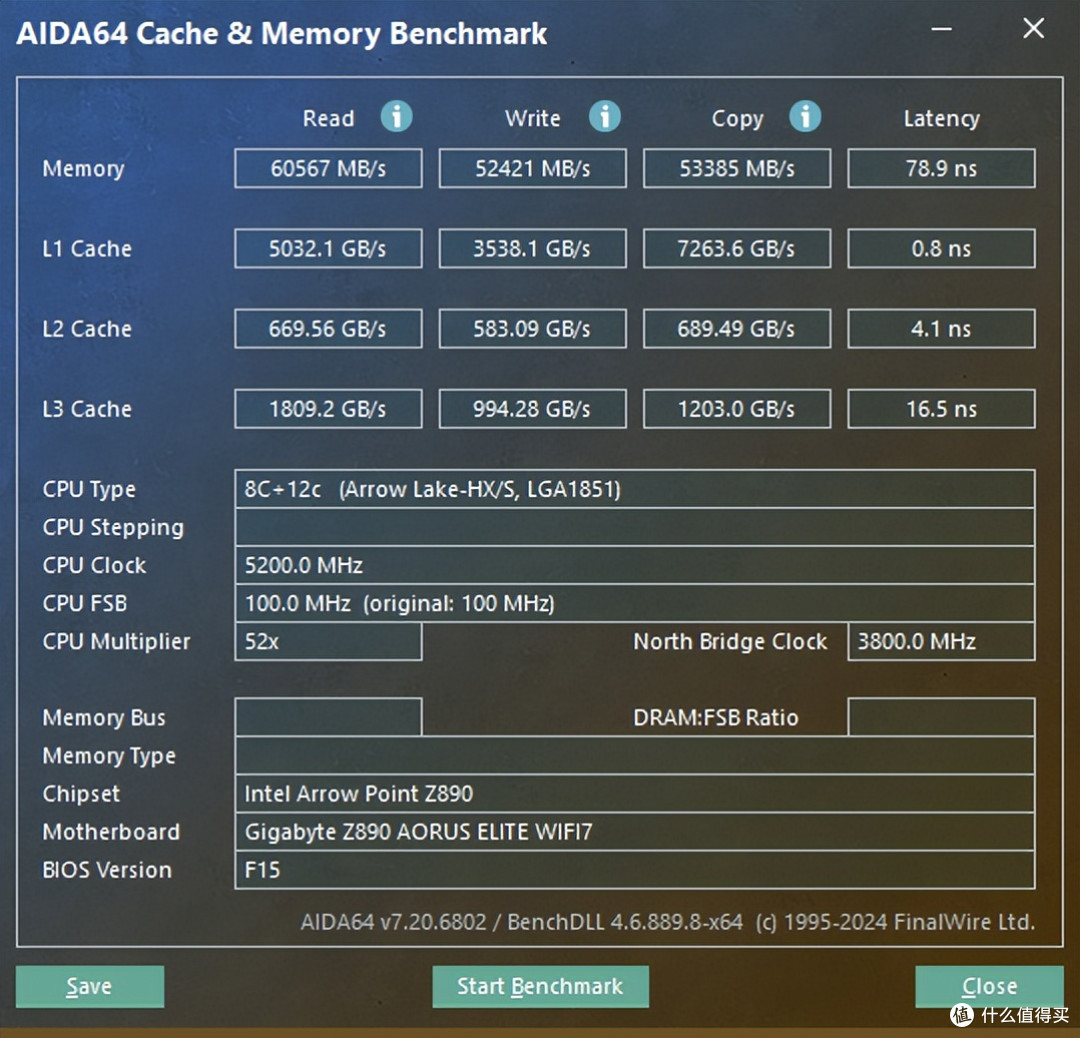Click the Memory row label
The height and width of the screenshot is (1038, 1080).
click(x=83, y=169)
